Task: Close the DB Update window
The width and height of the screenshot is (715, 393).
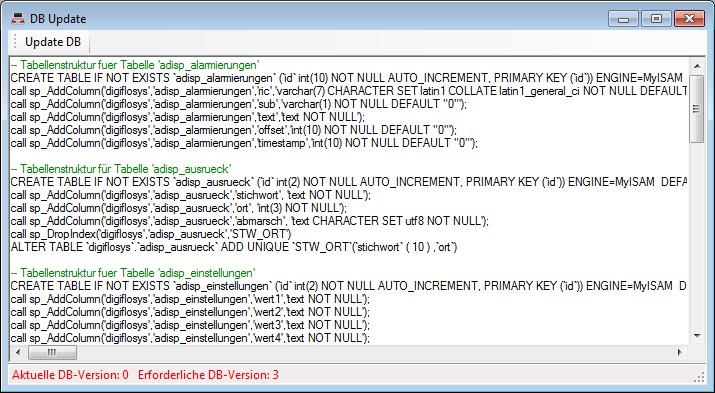Action: click(x=689, y=19)
